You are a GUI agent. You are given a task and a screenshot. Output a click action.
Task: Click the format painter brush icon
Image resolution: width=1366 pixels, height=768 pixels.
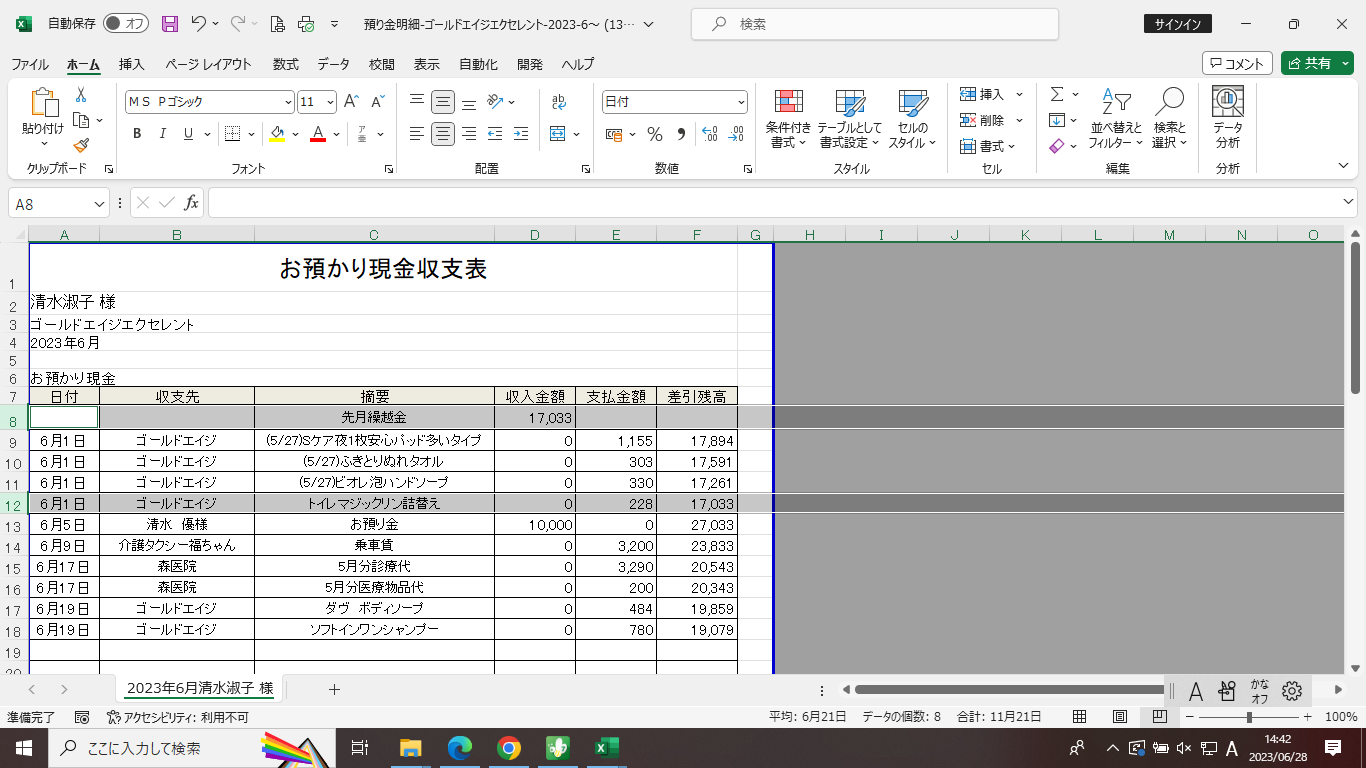(x=81, y=146)
